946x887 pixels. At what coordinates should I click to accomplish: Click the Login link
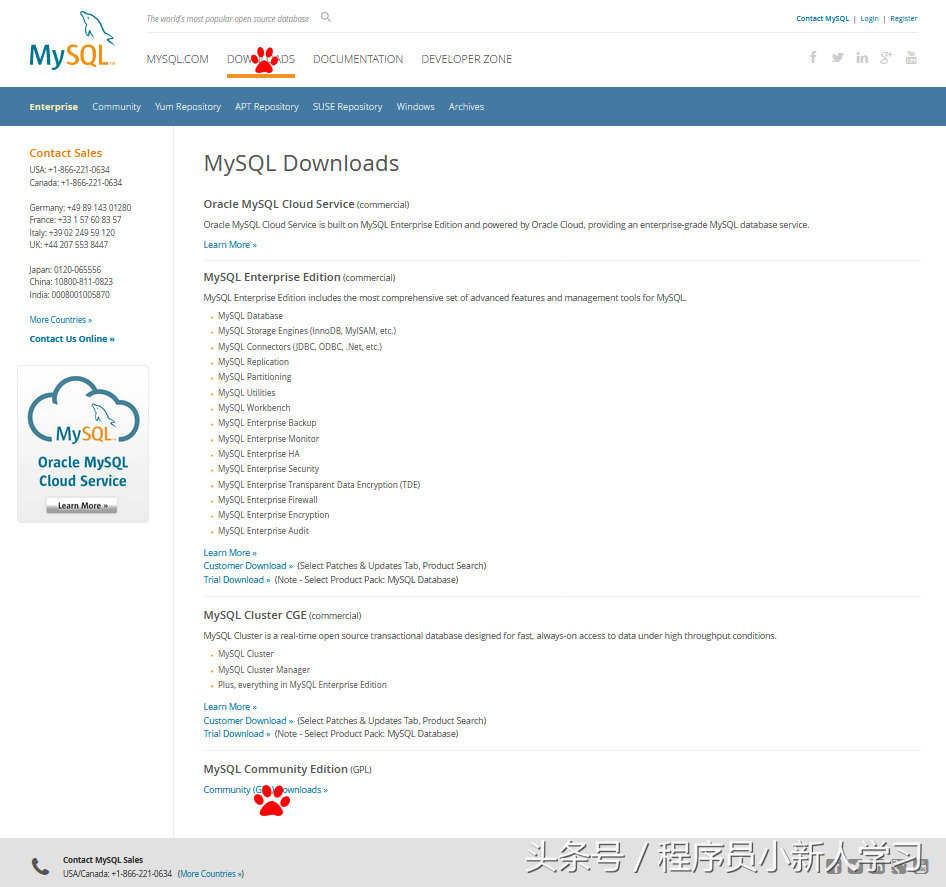(x=869, y=18)
